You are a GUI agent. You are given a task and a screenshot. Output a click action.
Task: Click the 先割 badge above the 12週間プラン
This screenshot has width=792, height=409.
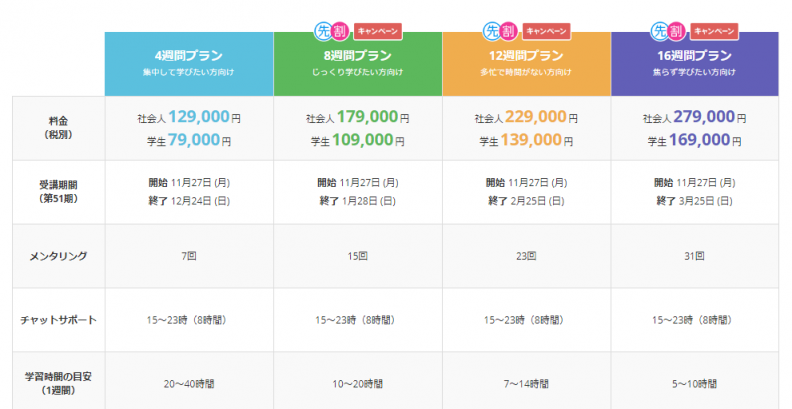[500, 31]
